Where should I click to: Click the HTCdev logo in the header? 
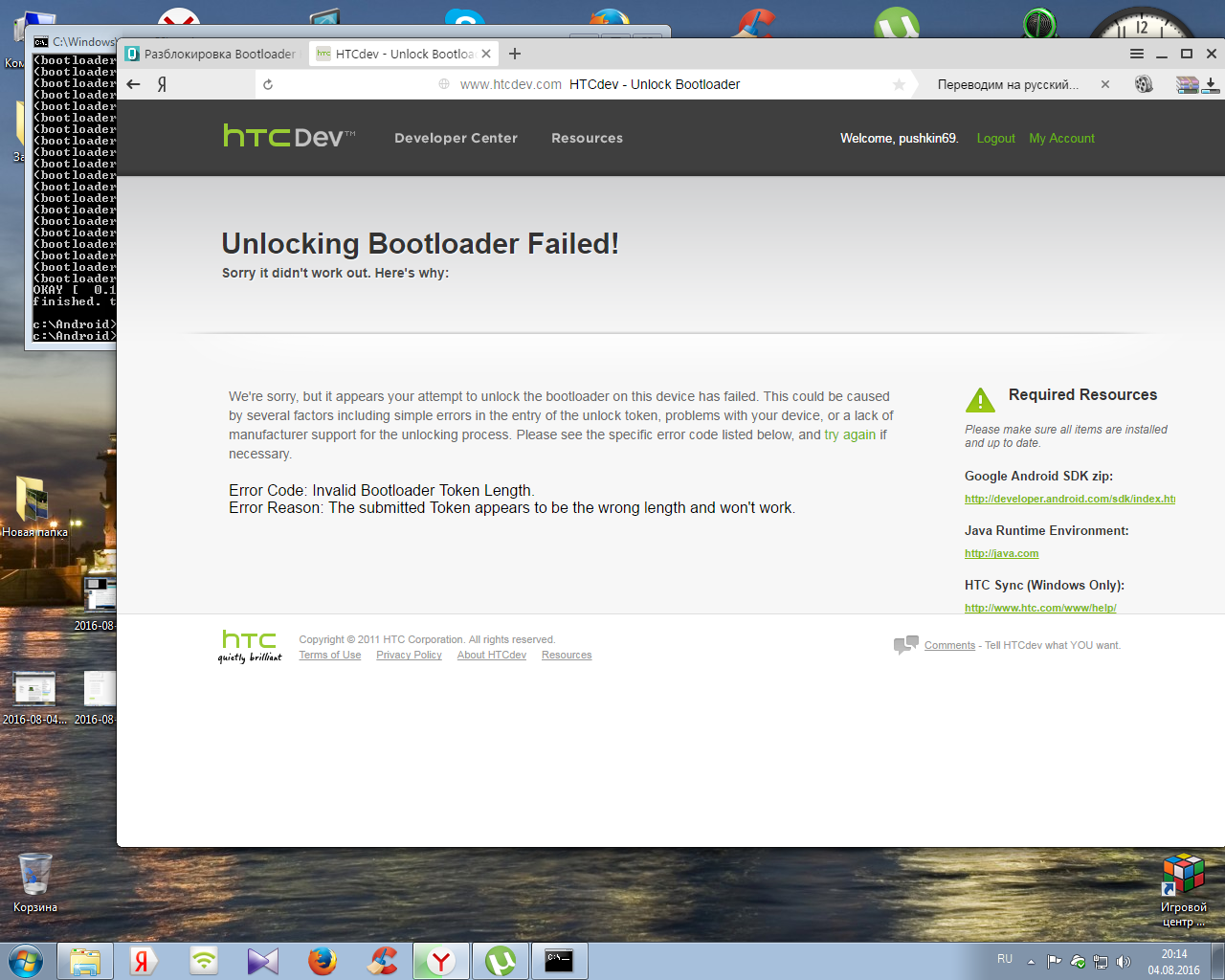pos(289,137)
